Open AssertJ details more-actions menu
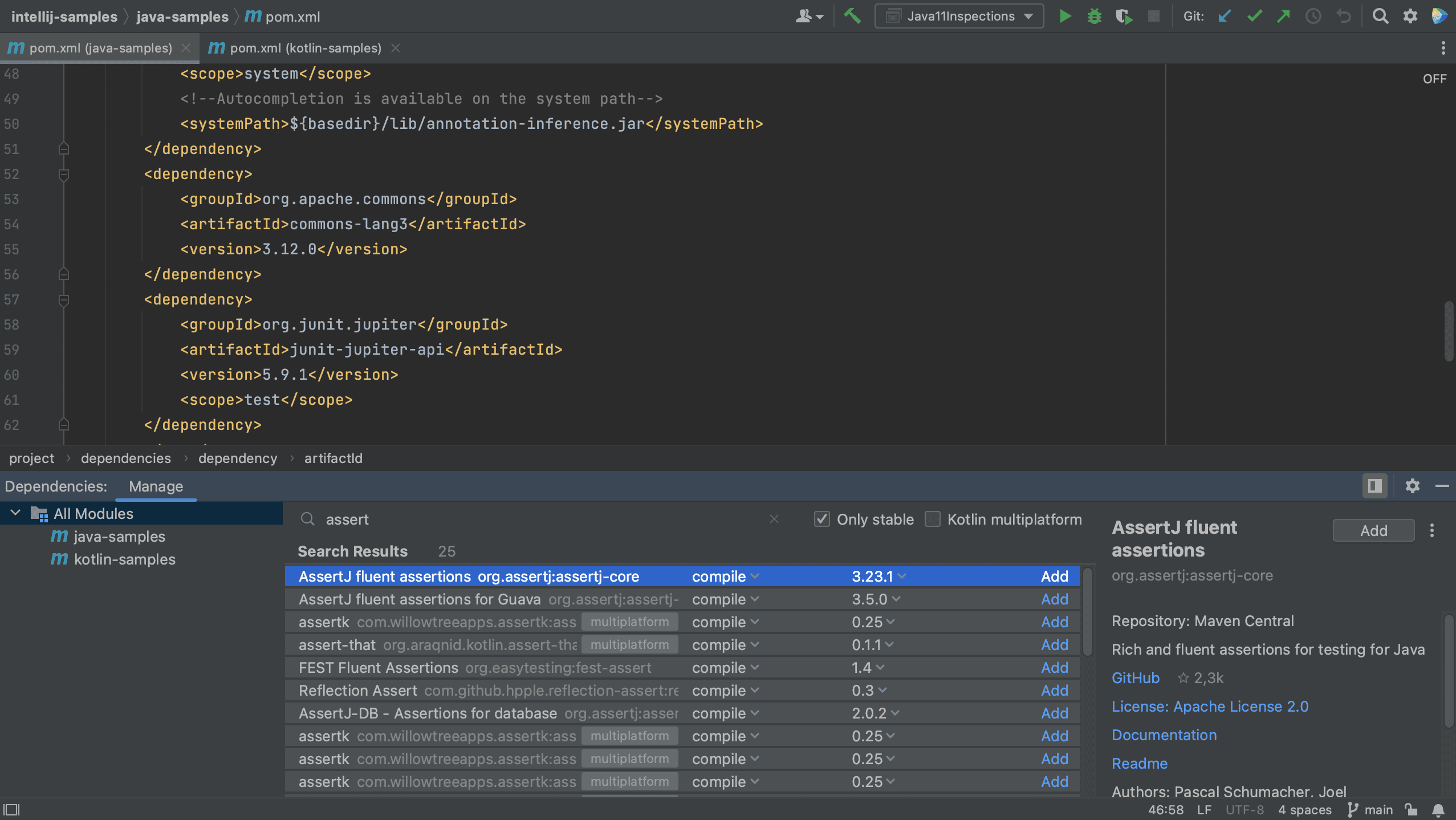 coord(1431,530)
